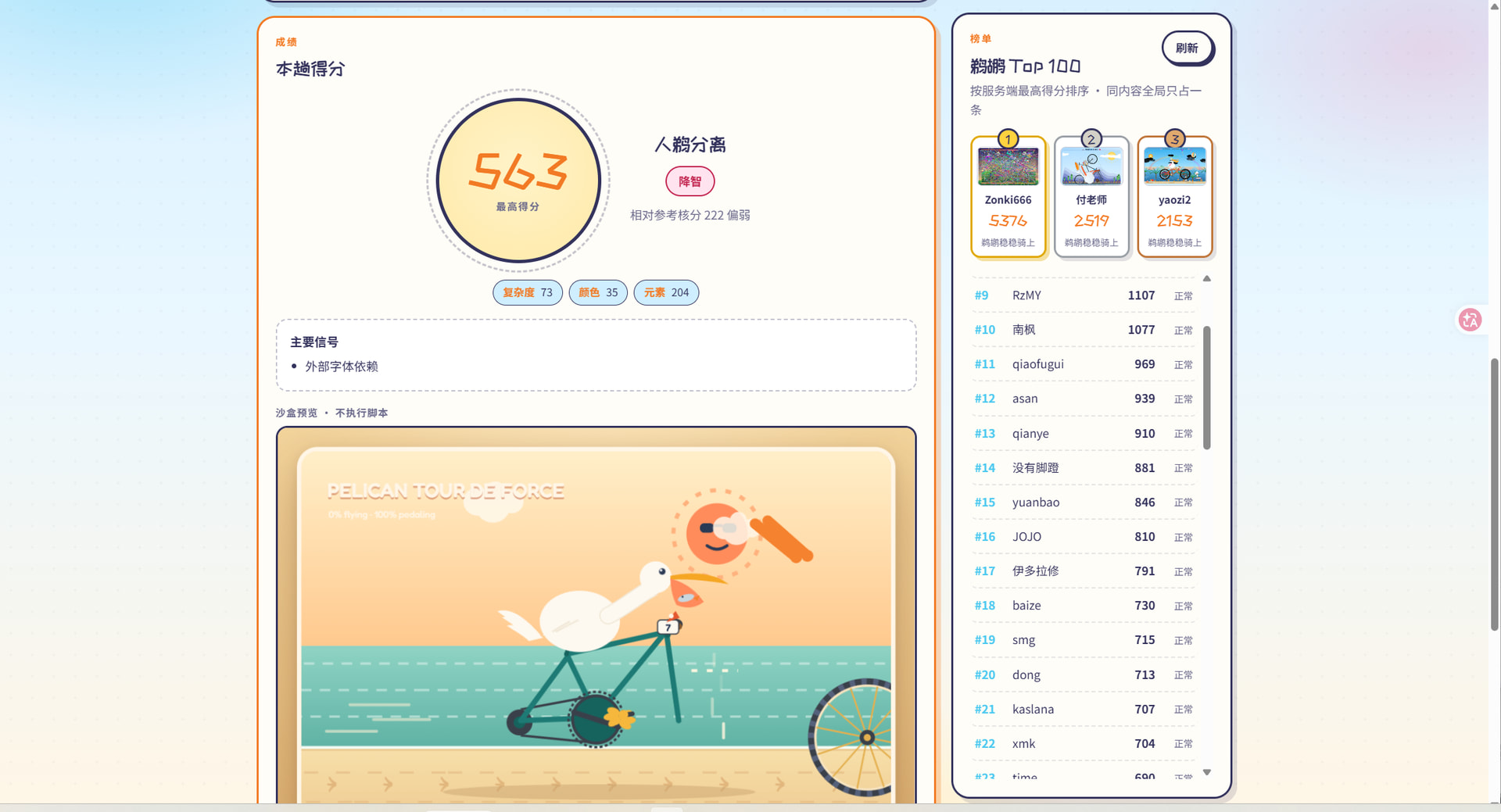Select the 南枫 leaderboard row name
The height and width of the screenshot is (812, 1501).
pos(1024,330)
